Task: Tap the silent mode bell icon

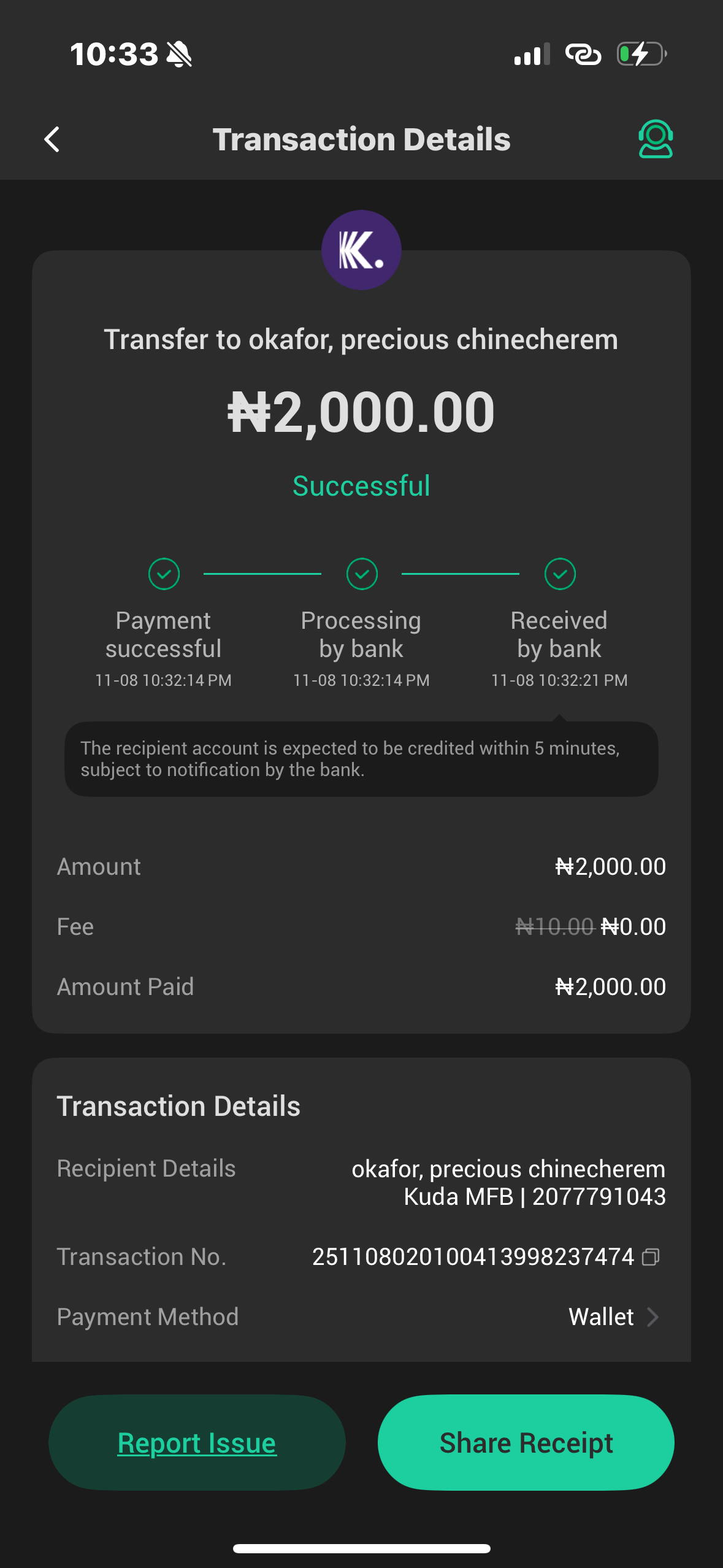Action: coord(180,55)
